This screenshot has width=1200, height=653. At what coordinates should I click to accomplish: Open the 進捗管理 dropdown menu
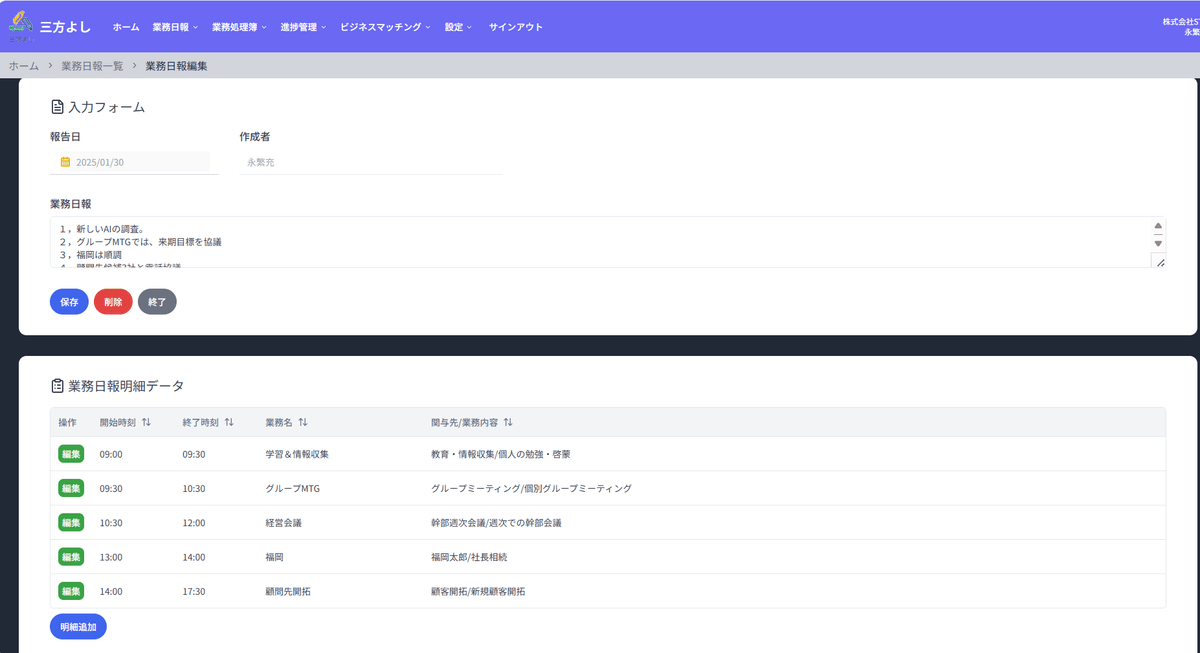click(303, 27)
